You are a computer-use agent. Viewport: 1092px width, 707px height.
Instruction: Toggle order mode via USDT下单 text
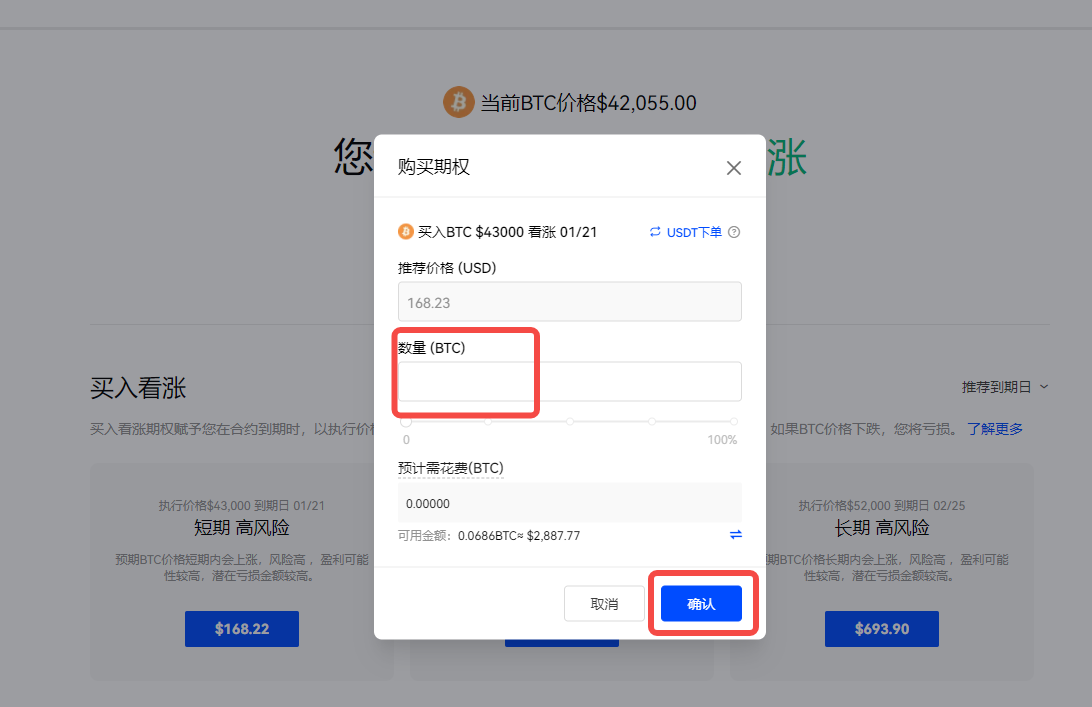coord(694,233)
